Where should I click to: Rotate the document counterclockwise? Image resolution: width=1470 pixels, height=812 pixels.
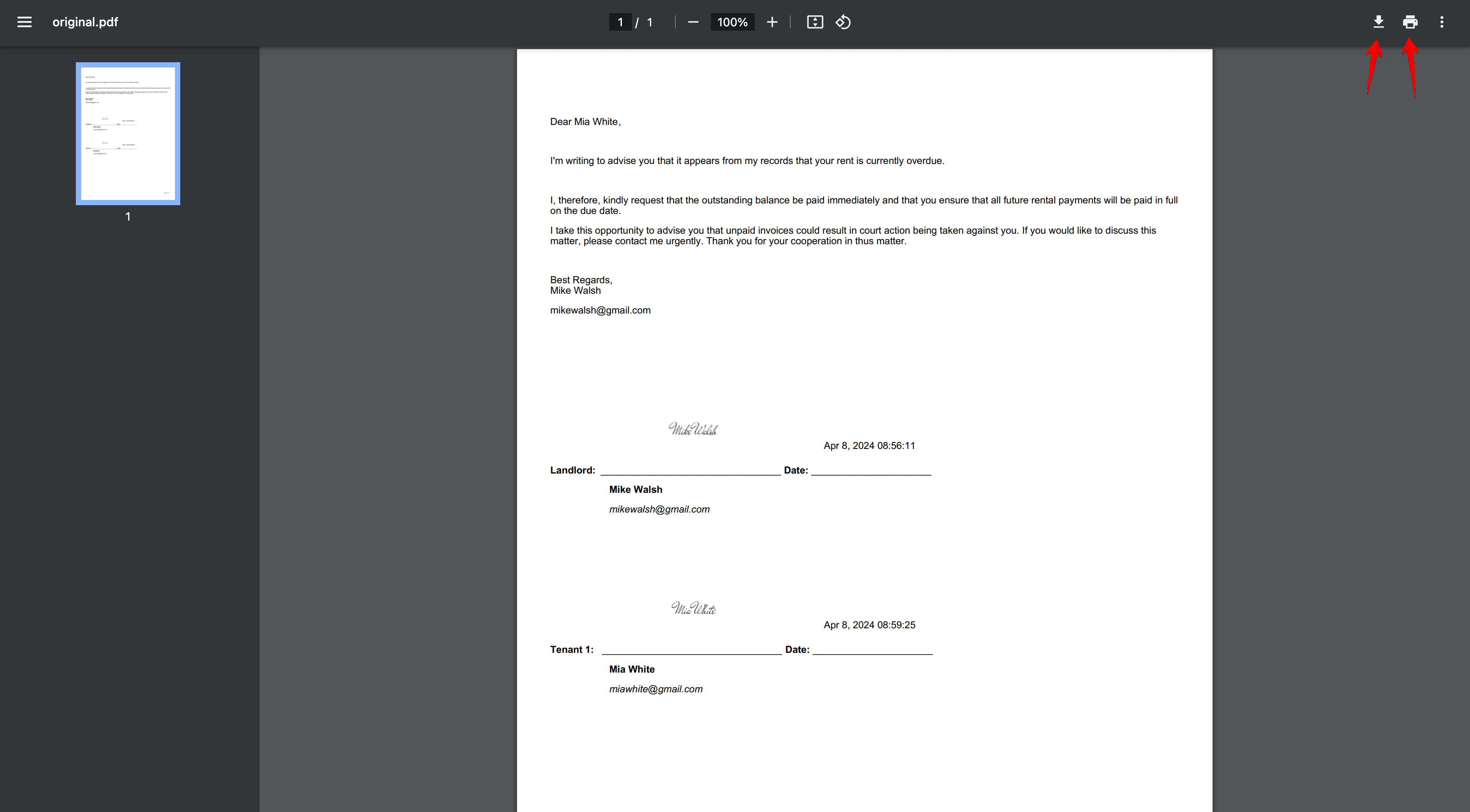[843, 22]
